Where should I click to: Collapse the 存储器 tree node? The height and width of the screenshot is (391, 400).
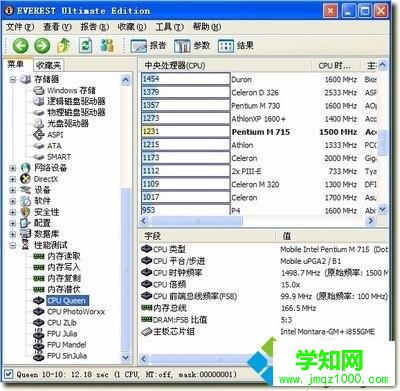pyautogui.click(x=13, y=80)
